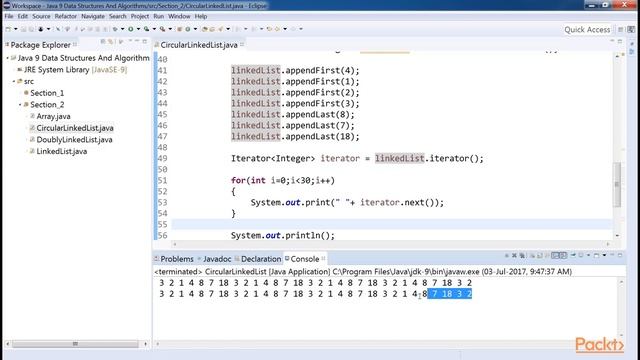Click Display Selected Console icon
This screenshot has height=360, width=640.
tap(581, 256)
